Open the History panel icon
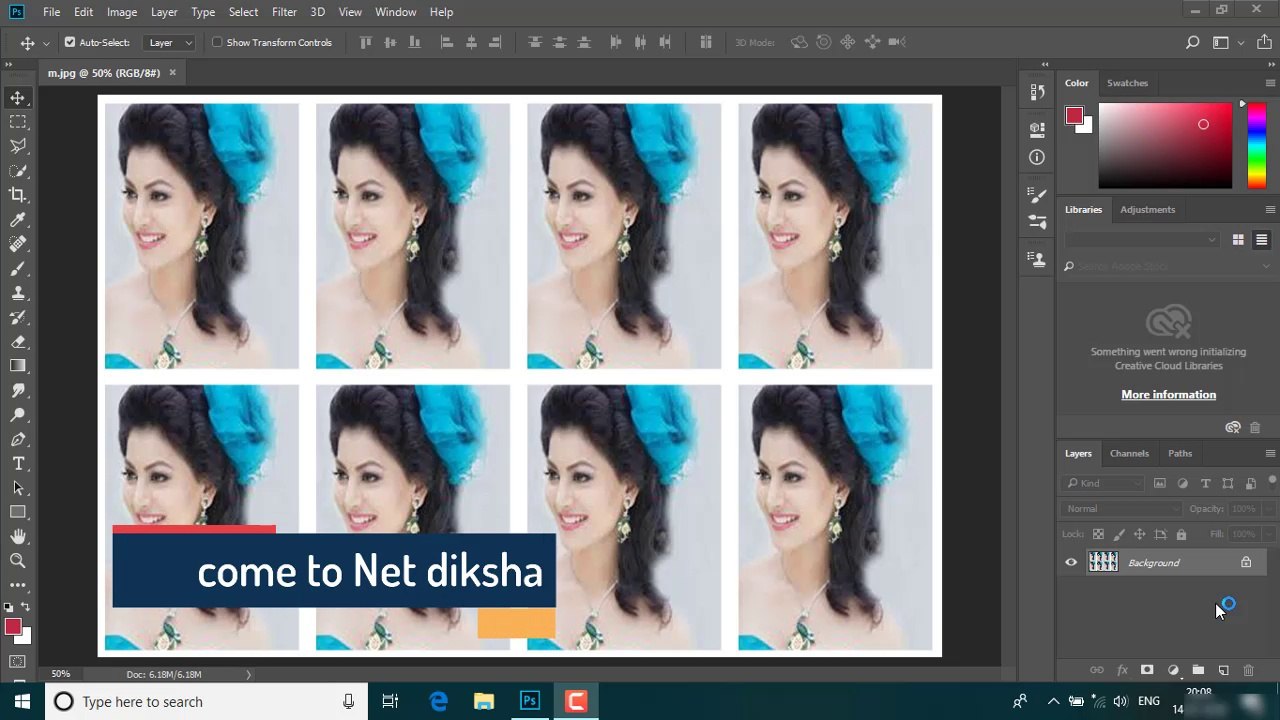 click(1037, 92)
